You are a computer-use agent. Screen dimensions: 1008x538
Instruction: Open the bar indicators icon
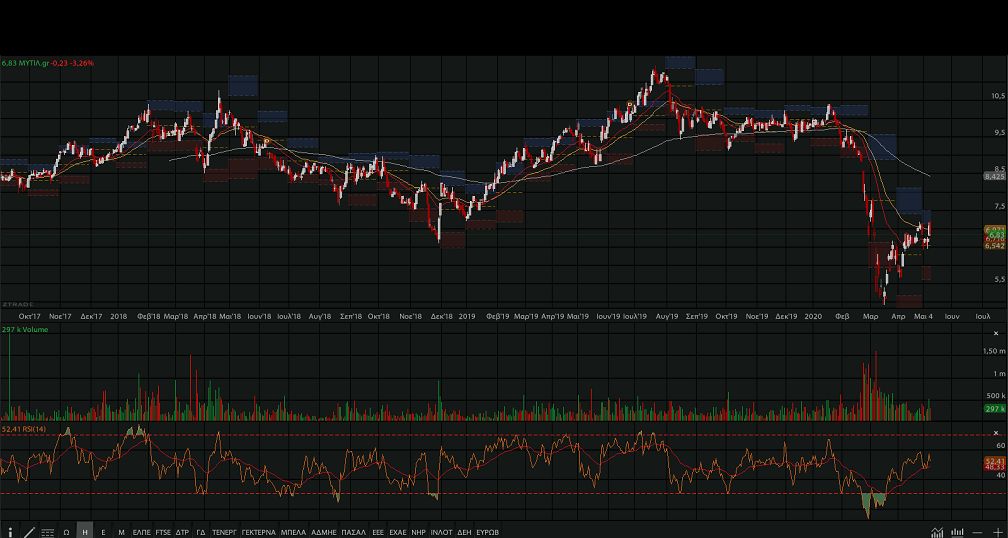pos(957,531)
